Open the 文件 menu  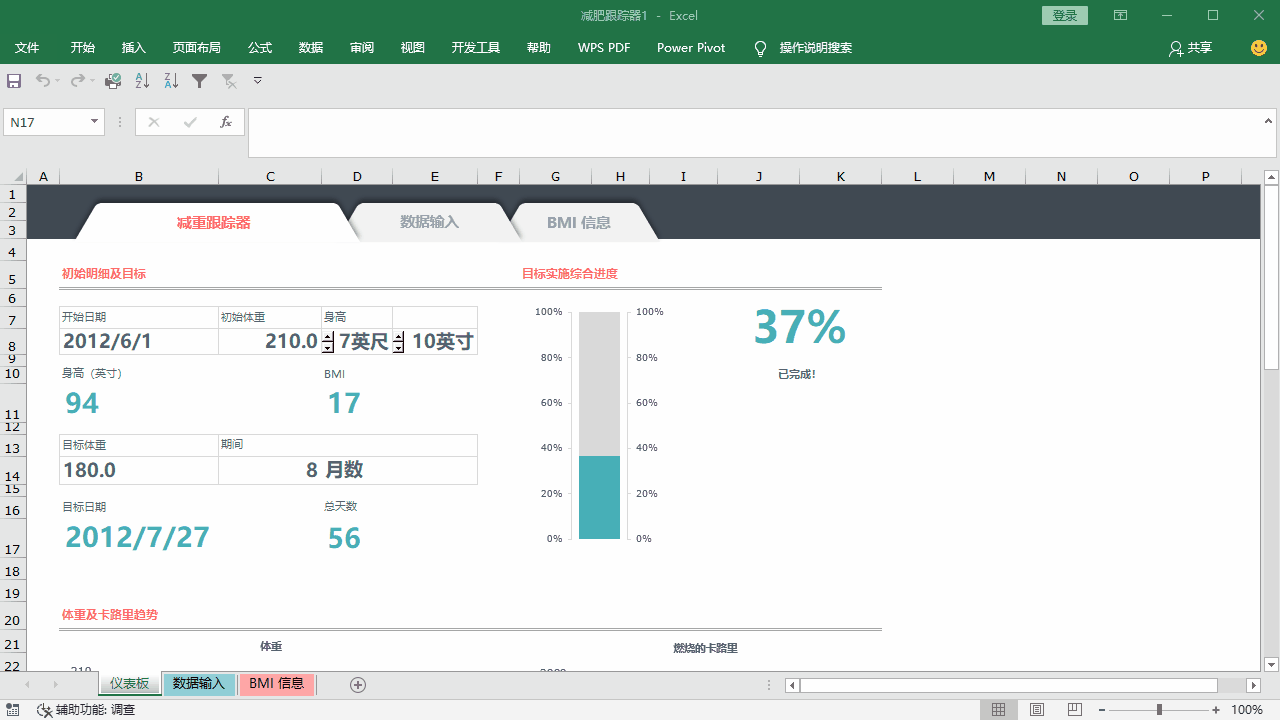27,48
